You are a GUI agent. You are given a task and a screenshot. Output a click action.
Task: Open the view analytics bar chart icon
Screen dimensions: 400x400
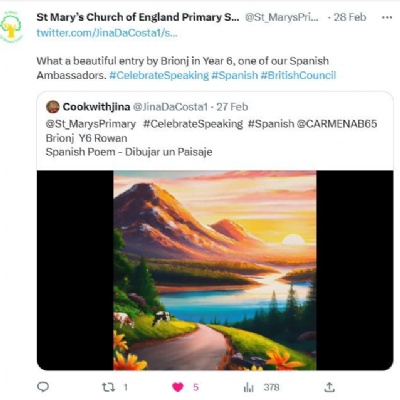coord(248,387)
